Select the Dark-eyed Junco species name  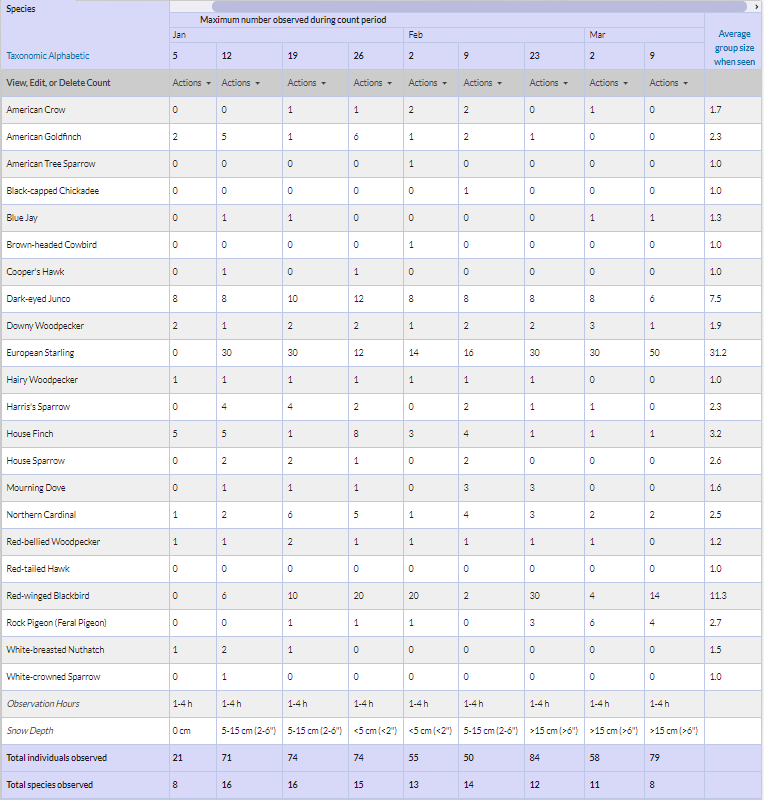(38, 299)
